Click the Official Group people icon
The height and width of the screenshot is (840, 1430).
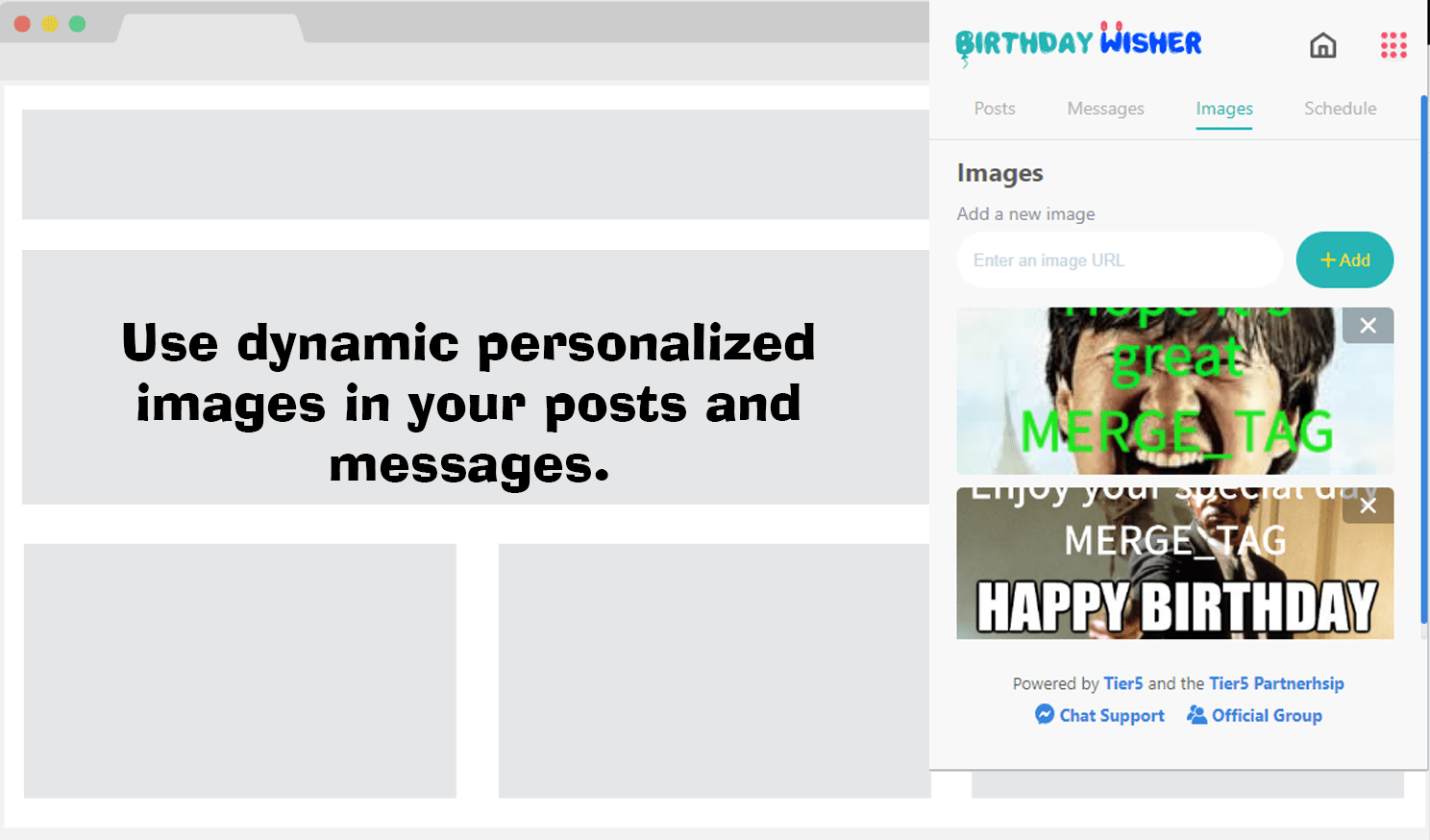click(1196, 714)
